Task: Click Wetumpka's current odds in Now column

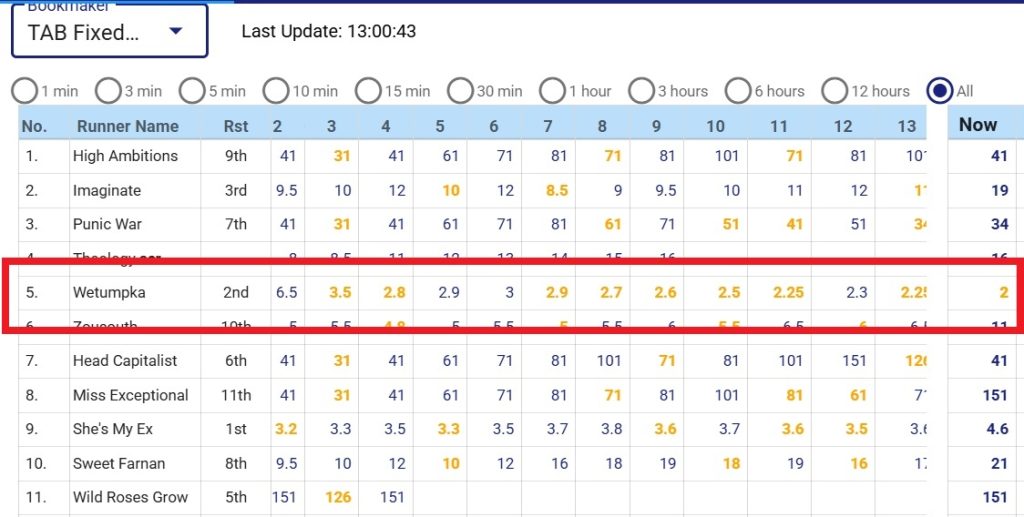Action: [x=1001, y=294]
